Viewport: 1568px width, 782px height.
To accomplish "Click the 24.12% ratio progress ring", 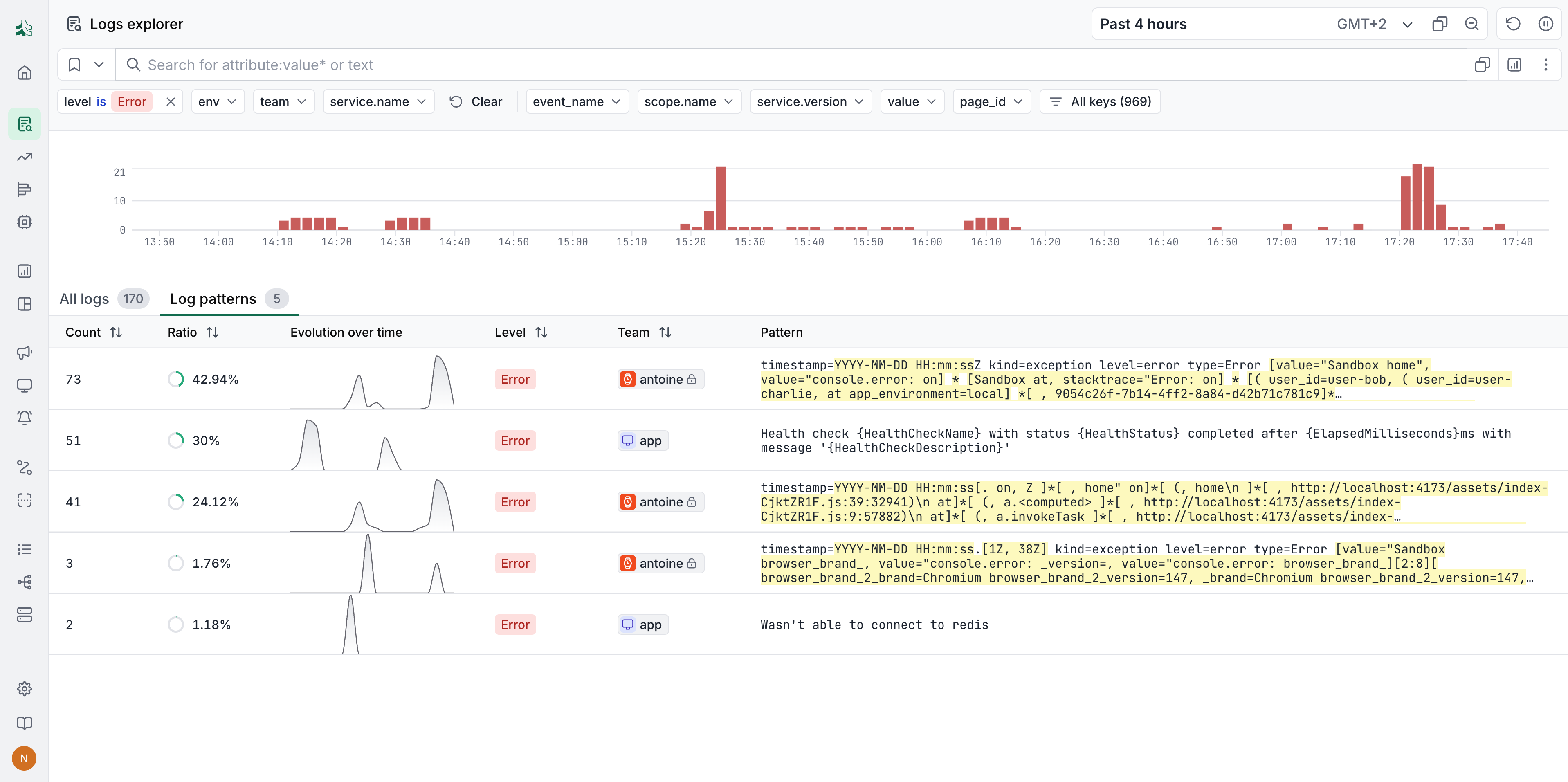I will click(176, 502).
